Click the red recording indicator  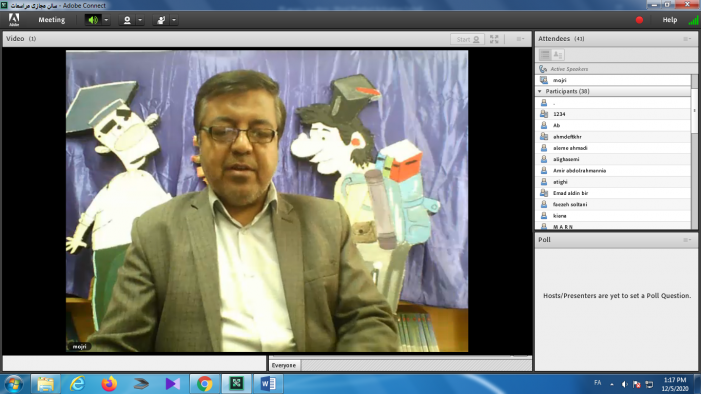(639, 20)
